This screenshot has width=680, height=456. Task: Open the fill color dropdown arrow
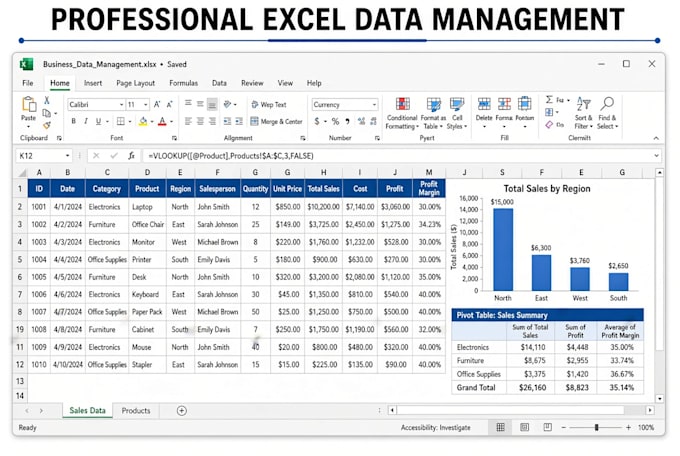coord(152,121)
